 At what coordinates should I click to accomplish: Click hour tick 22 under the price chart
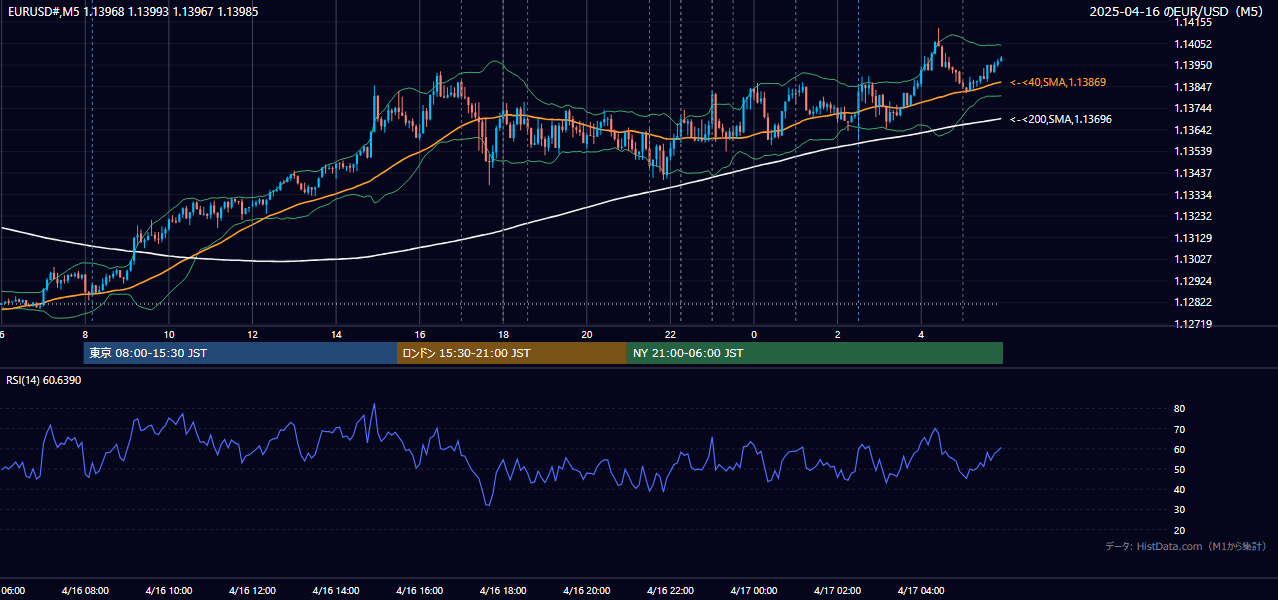coord(670,334)
